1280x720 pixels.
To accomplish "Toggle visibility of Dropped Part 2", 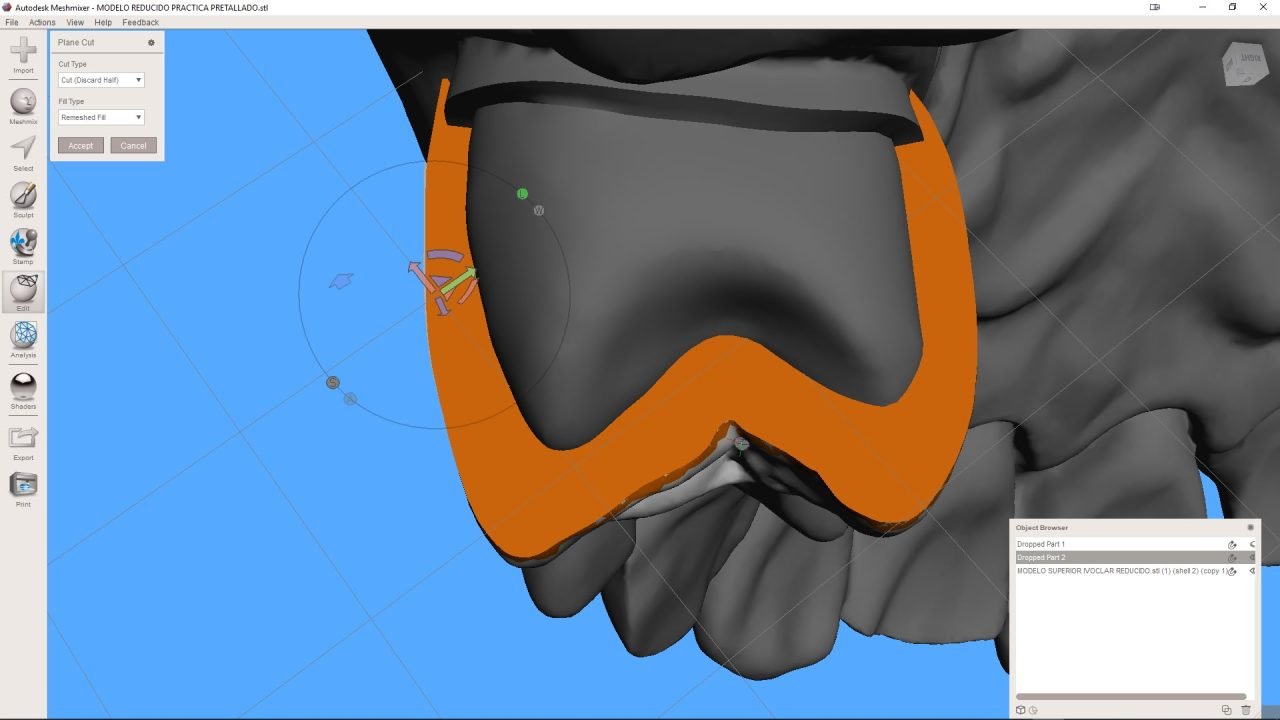I will click(1252, 557).
